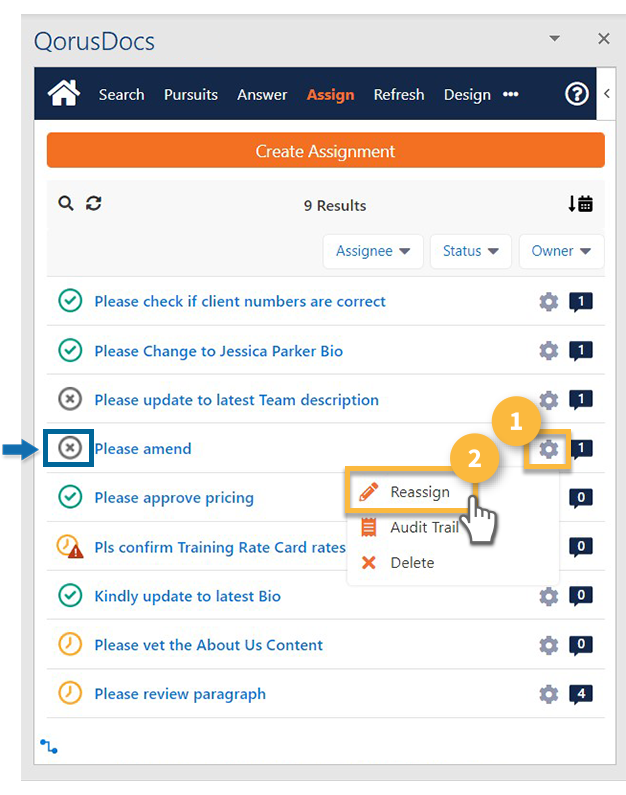Click the Create Assignment button

[325, 151]
